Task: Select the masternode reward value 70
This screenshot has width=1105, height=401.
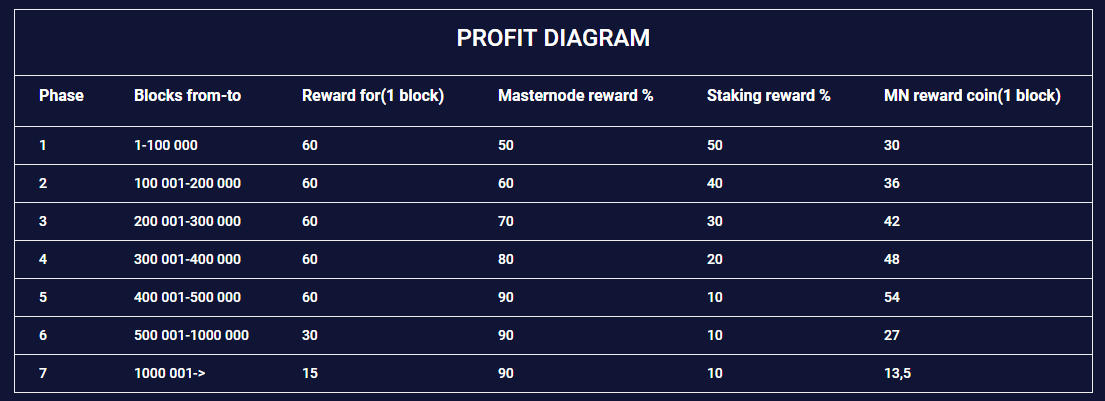Action: (x=506, y=221)
